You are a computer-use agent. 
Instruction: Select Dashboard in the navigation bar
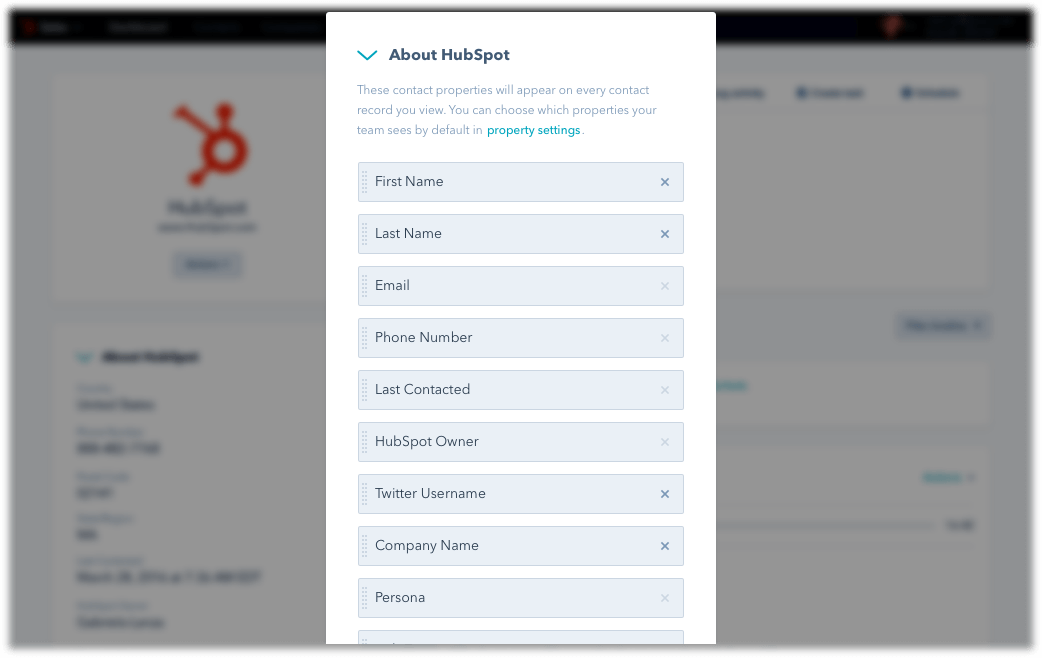(x=137, y=27)
